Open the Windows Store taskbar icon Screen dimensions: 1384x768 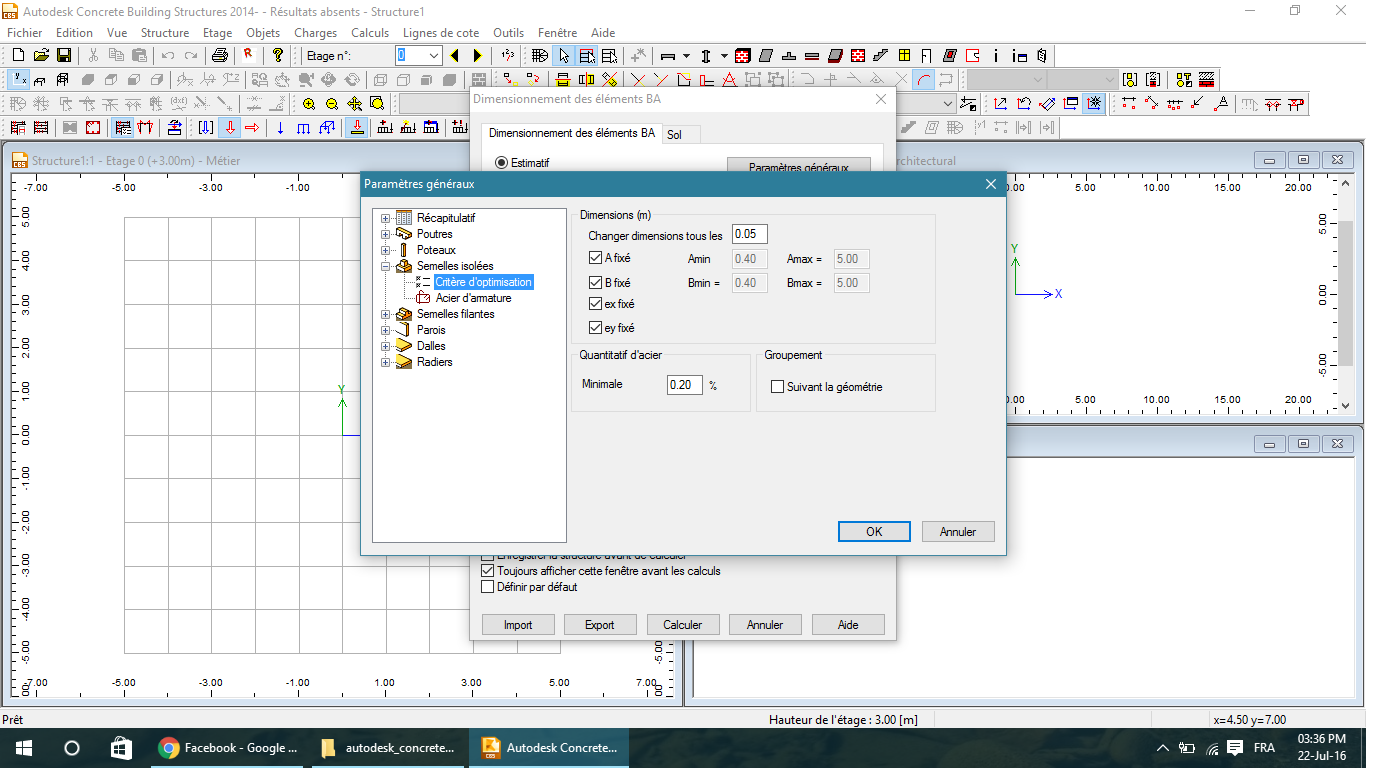tap(119, 747)
